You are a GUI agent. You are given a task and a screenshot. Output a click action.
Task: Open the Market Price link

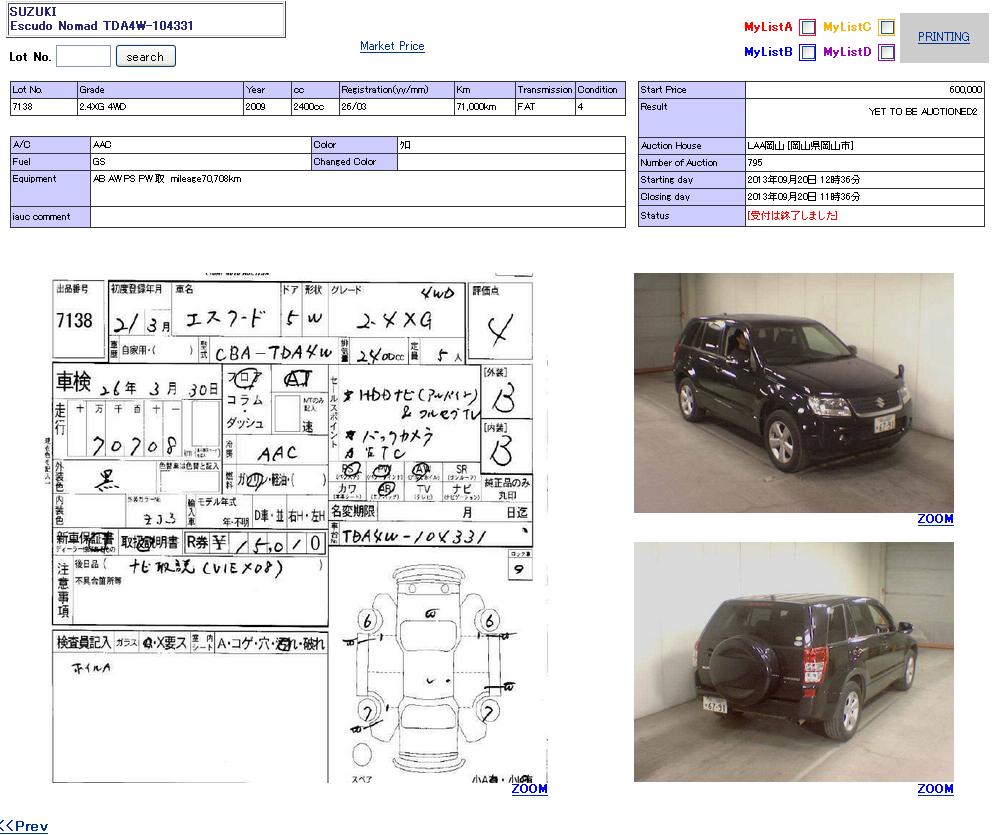(392, 46)
